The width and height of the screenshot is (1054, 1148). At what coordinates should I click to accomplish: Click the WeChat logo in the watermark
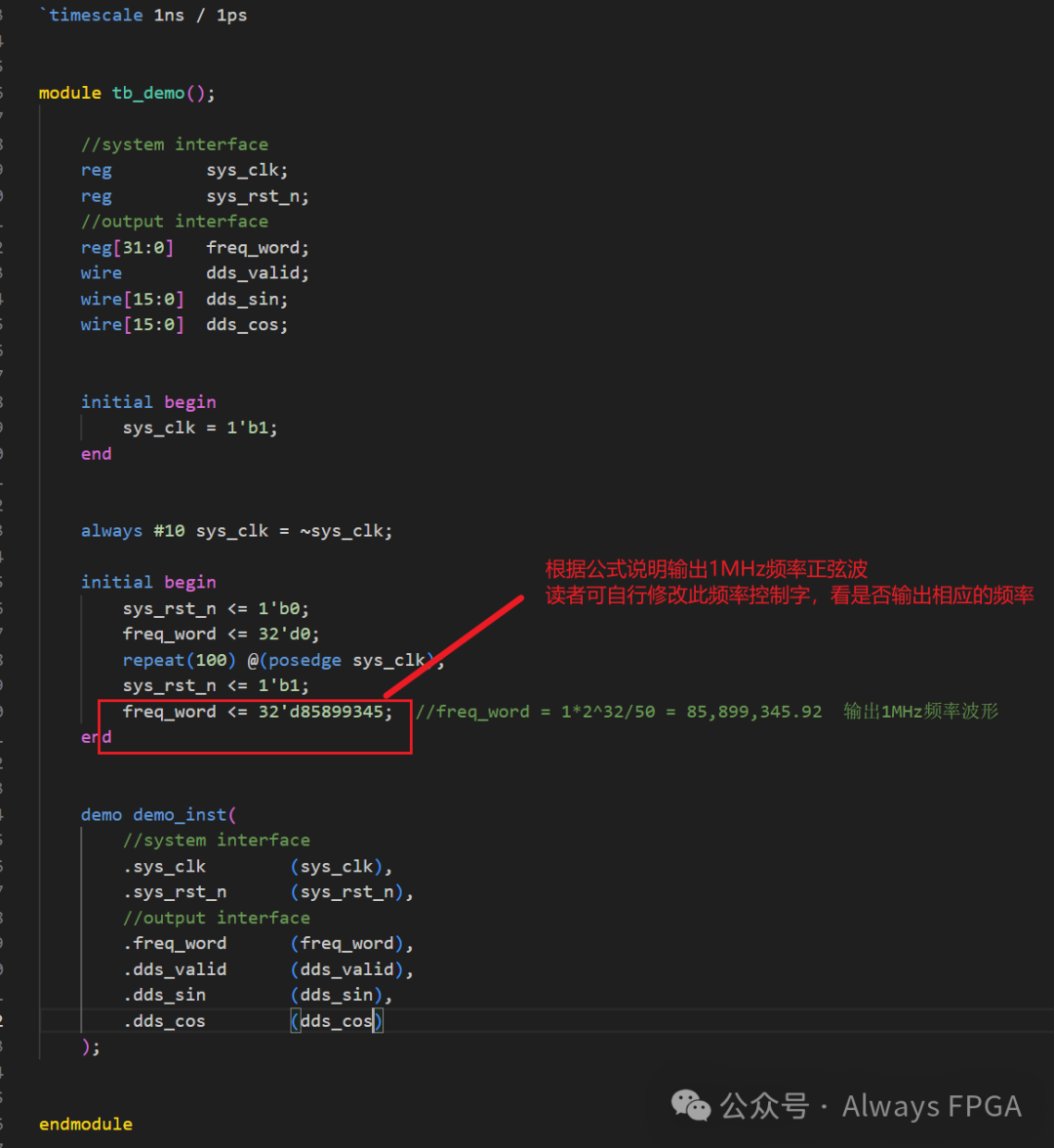[x=691, y=1105]
